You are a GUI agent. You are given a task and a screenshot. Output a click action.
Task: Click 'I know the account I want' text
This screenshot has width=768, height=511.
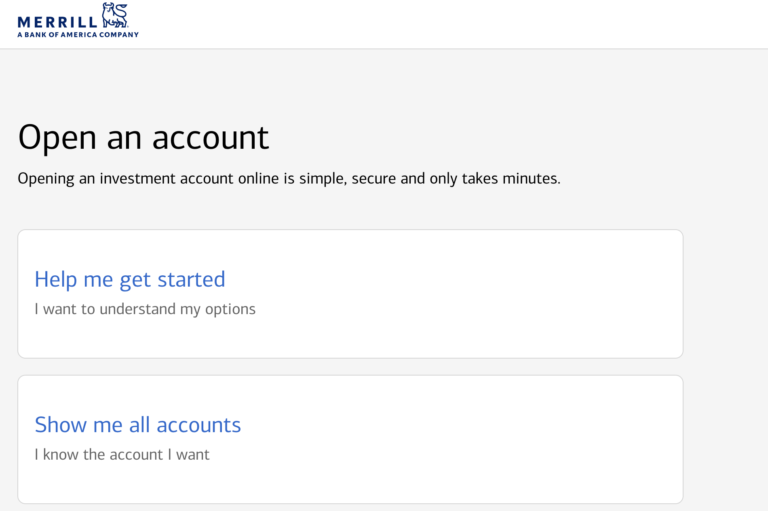coord(122,454)
